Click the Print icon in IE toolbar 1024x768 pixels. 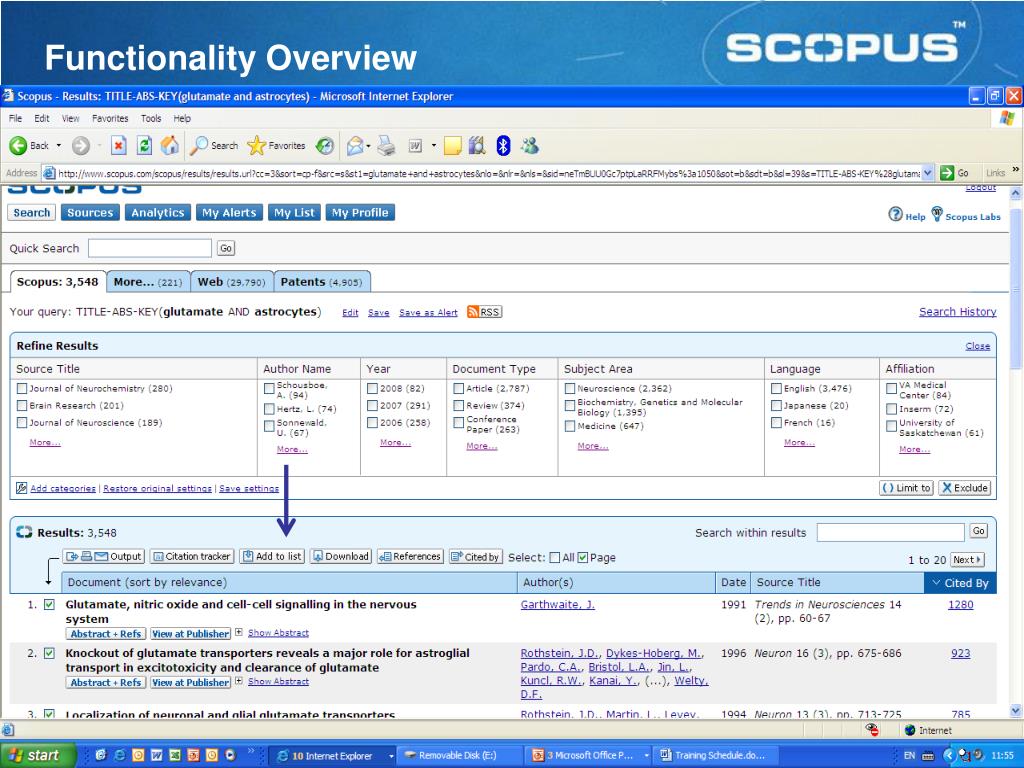387,146
